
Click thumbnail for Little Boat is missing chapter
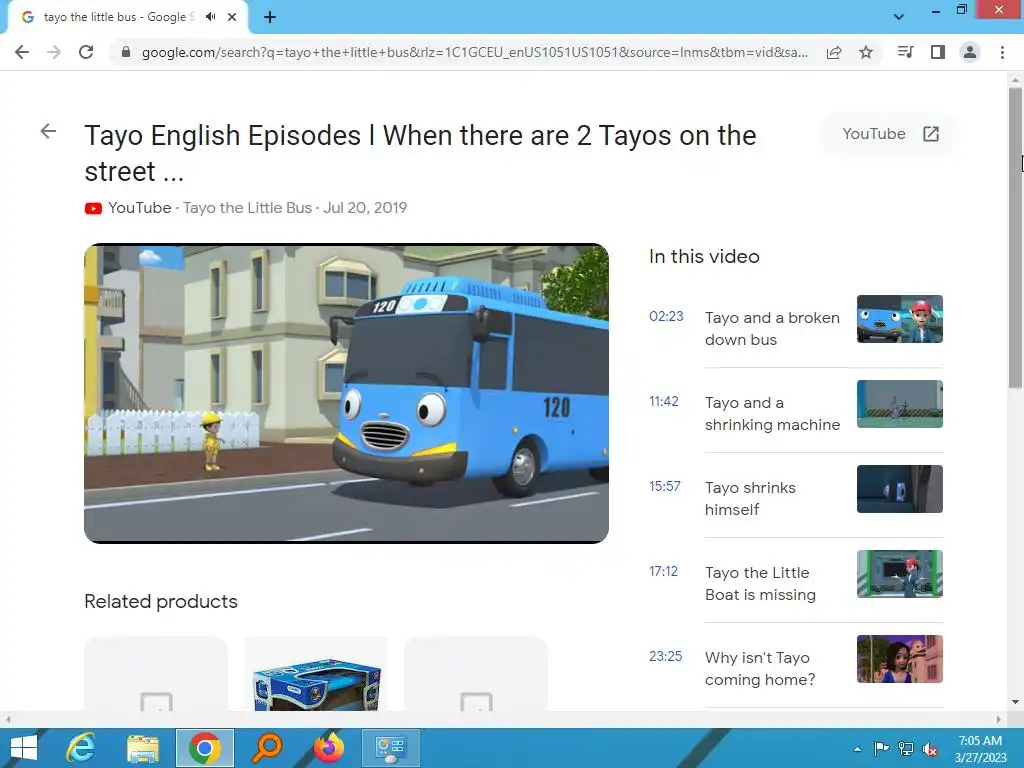[899, 573]
